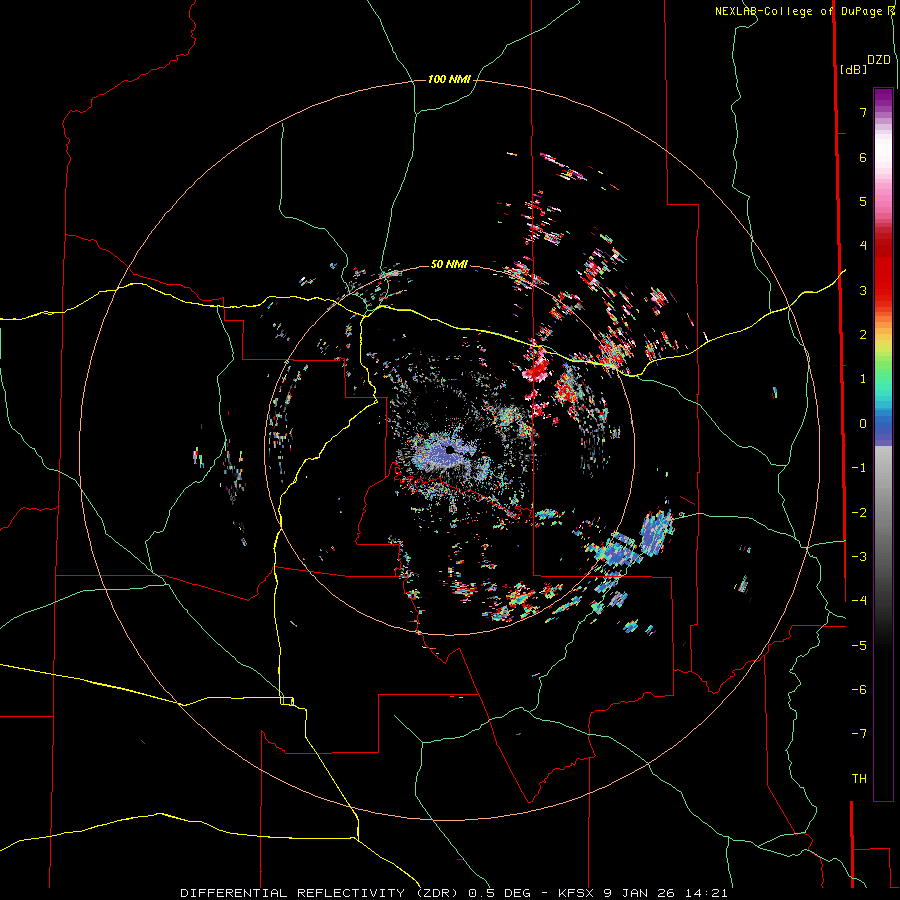Image resolution: width=900 pixels, height=900 pixels.
Task: Click the -2 value on color scale
Action: point(859,513)
